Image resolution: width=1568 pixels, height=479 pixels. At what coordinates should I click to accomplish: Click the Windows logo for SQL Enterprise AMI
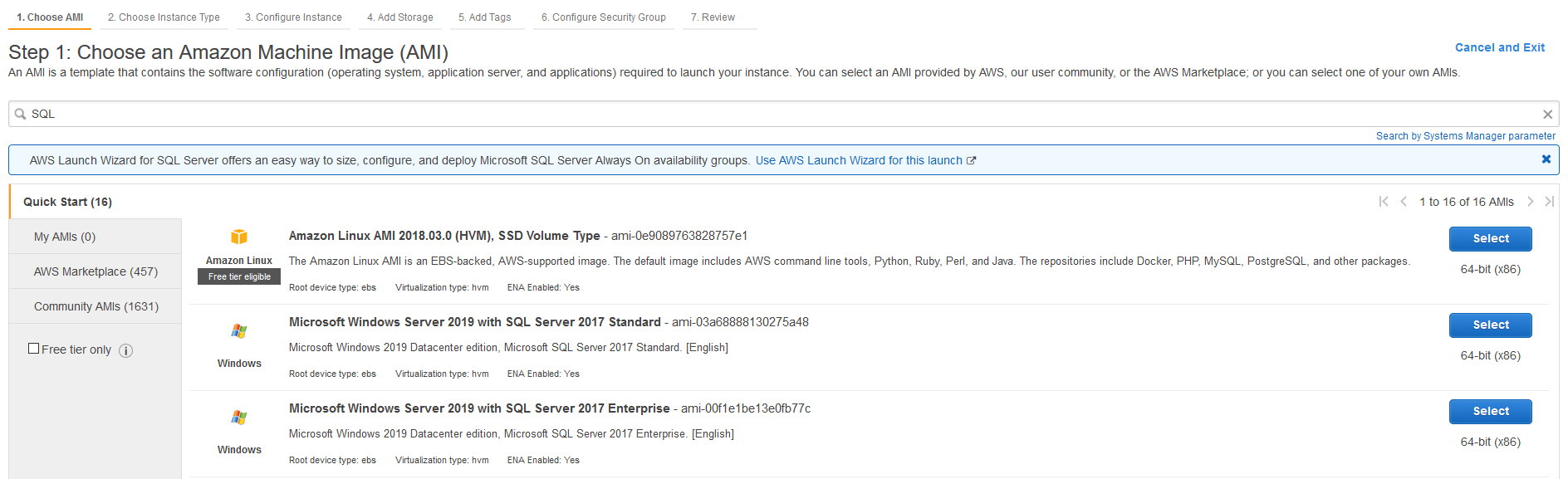point(239,418)
